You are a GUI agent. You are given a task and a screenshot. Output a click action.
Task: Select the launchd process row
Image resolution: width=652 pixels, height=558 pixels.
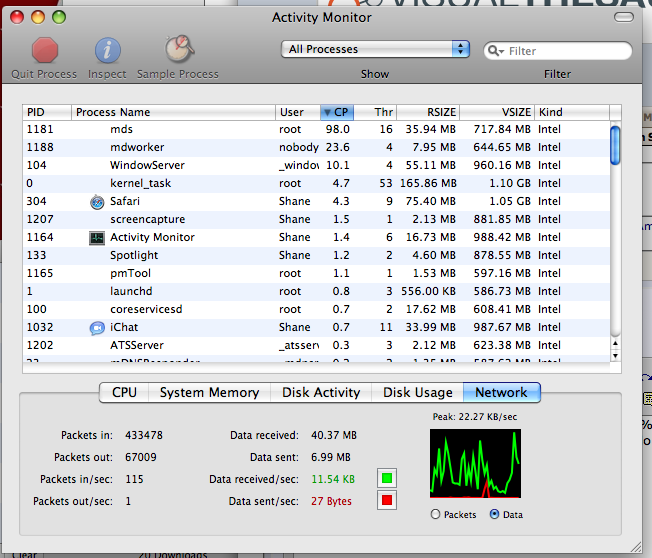point(316,291)
